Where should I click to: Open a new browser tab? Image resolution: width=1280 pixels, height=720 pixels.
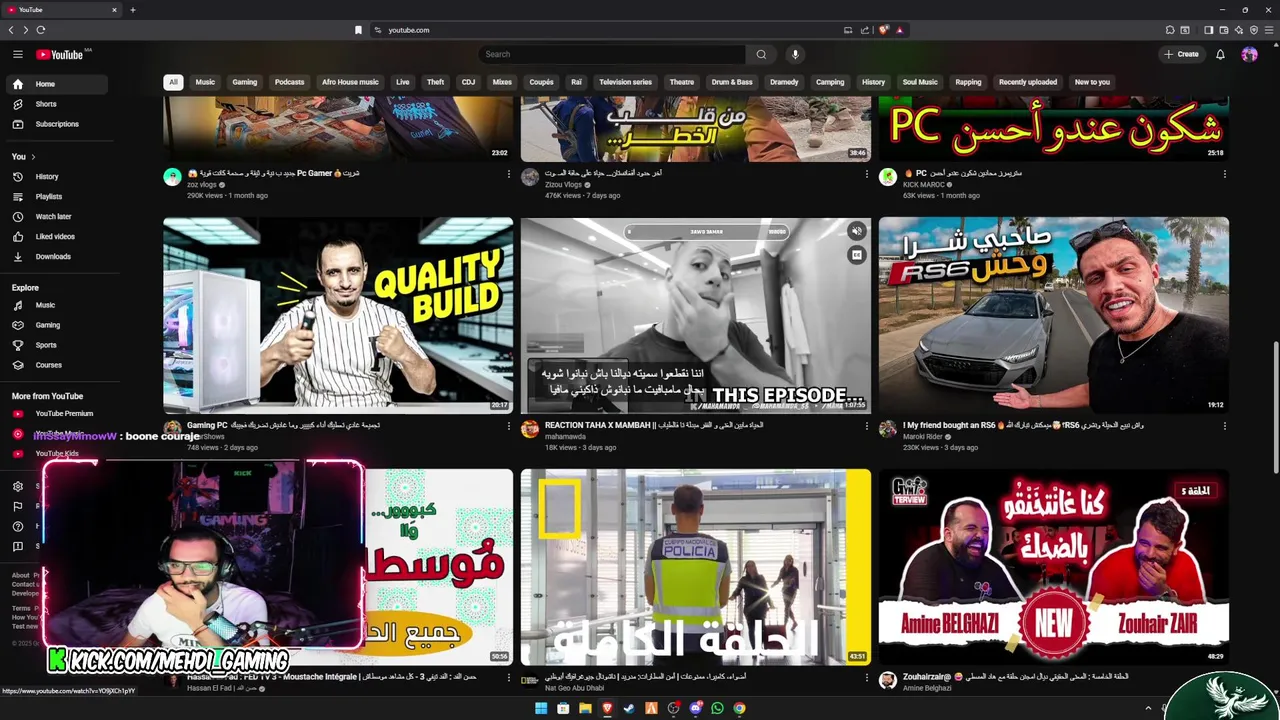click(132, 10)
